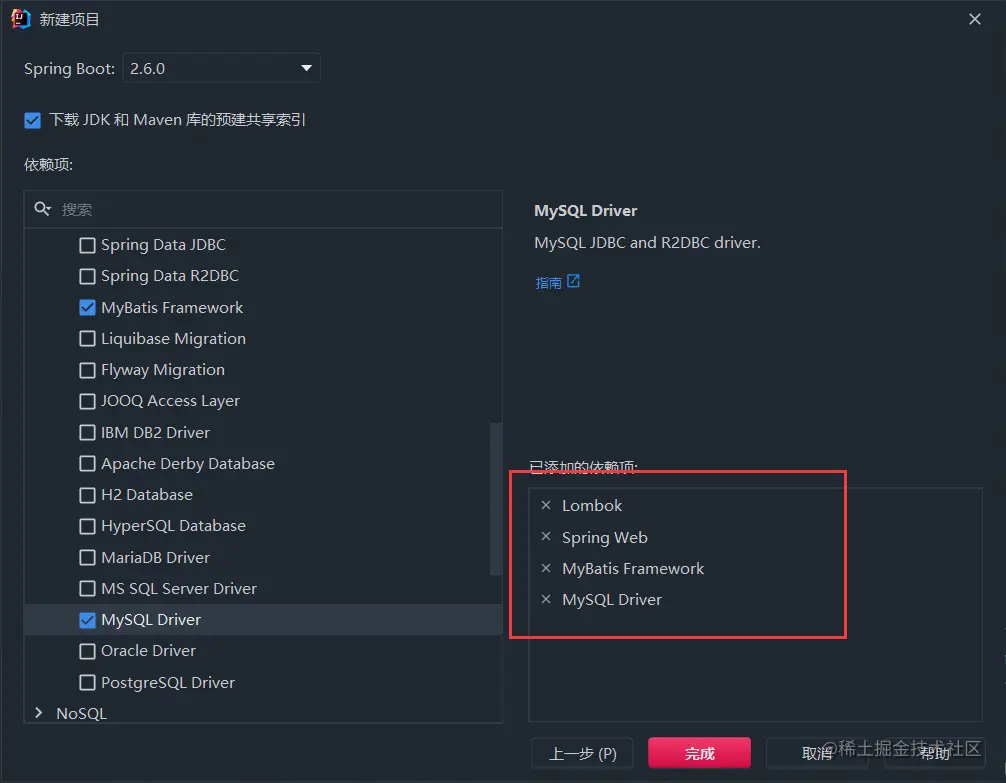Check the PostgreSQL Driver checkbox
The width and height of the screenshot is (1006, 783).
click(x=87, y=682)
